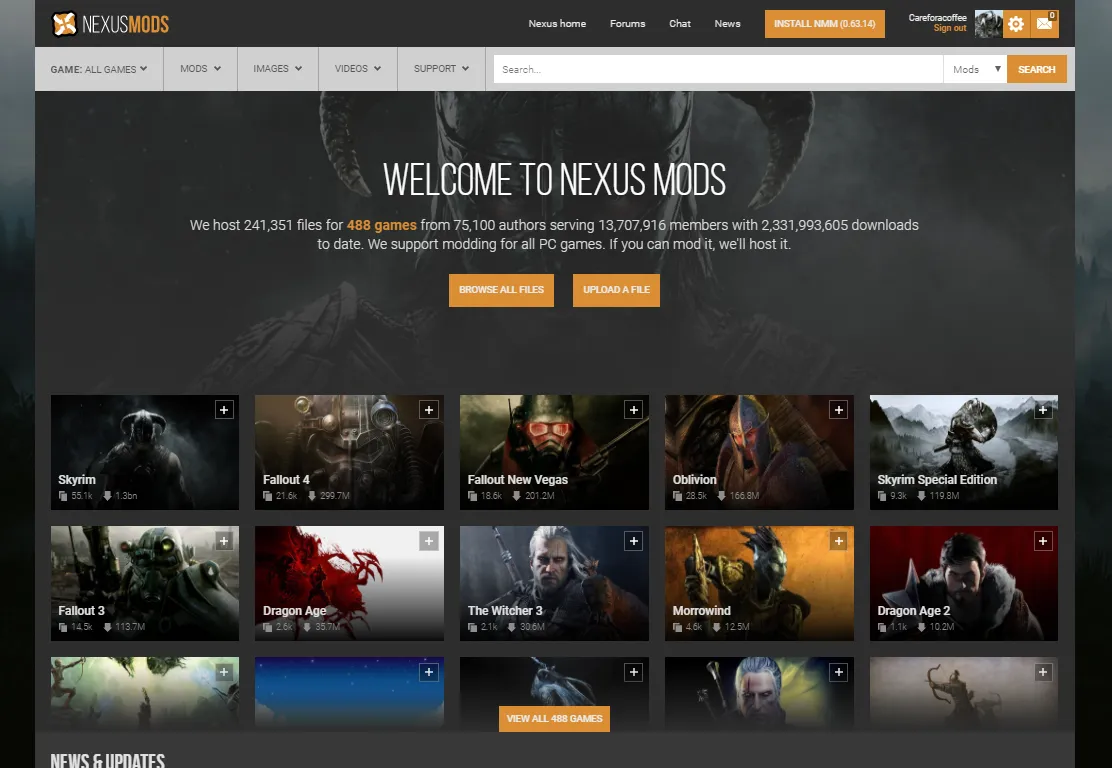Click Upload a File button
Screen dimensions: 1112x768
coord(616,290)
